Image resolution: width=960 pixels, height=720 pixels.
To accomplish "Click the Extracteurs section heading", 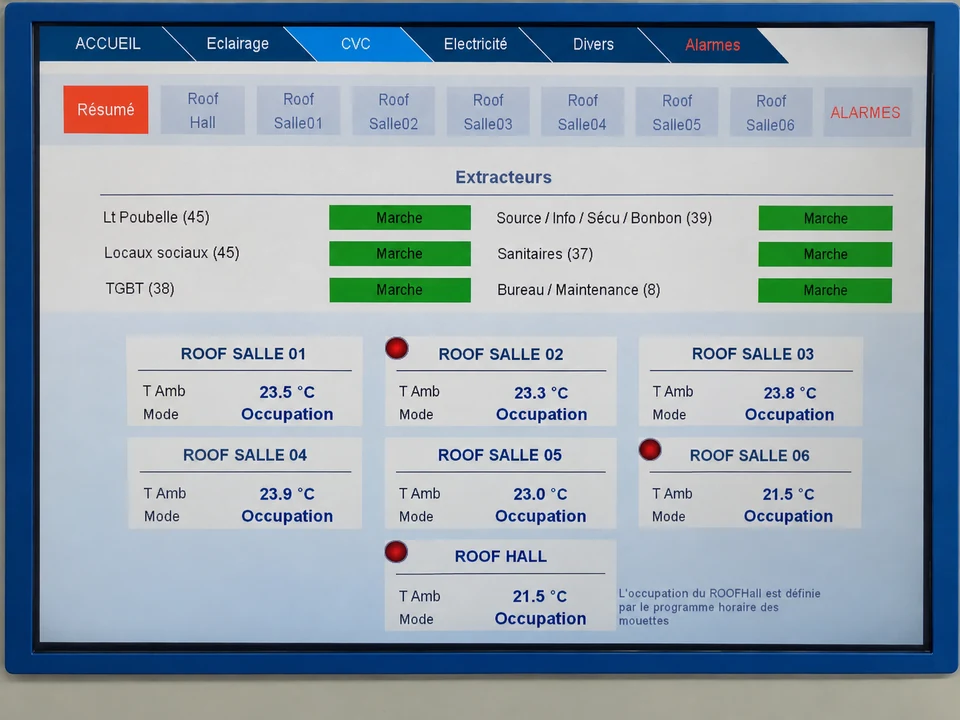I will click(503, 178).
